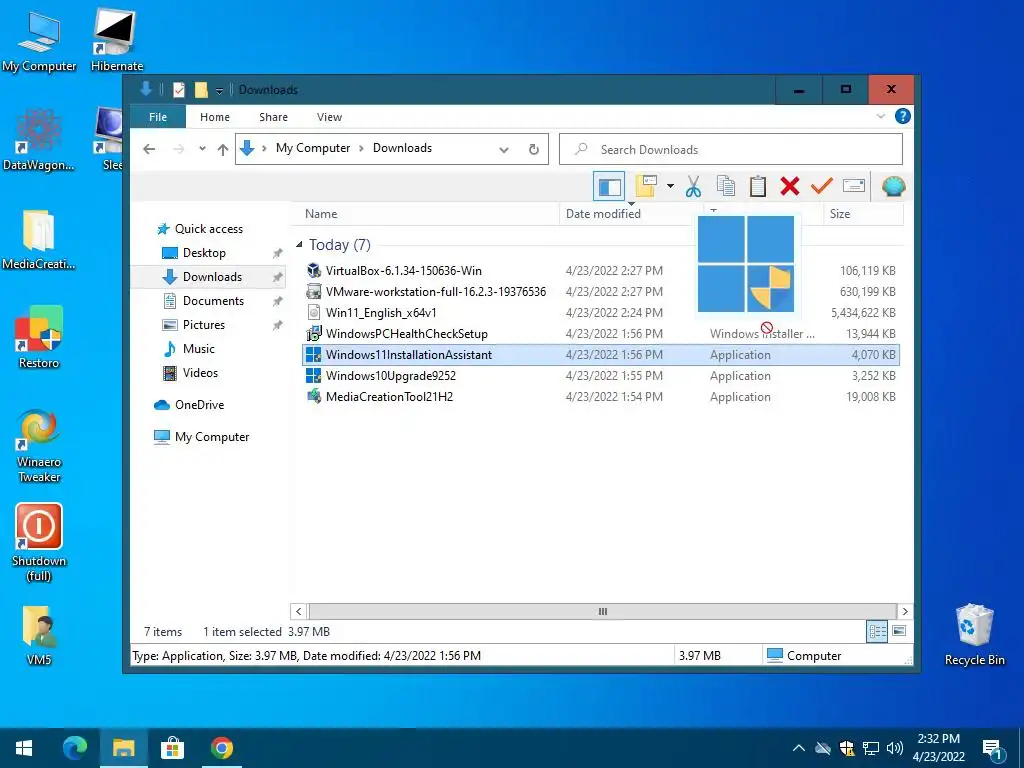
Task: Open Quick Access Toolbar customize dropdown
Action: [x=219, y=91]
